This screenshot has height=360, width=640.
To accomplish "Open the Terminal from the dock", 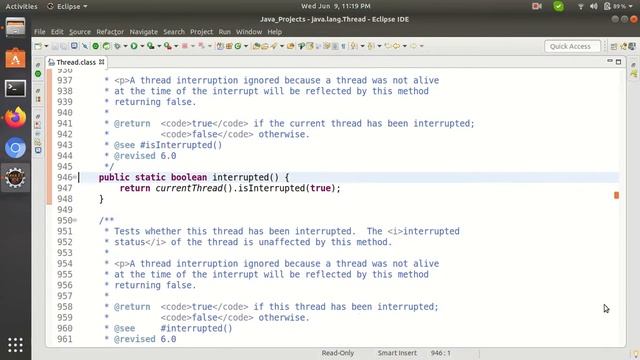I will pos(15,88).
